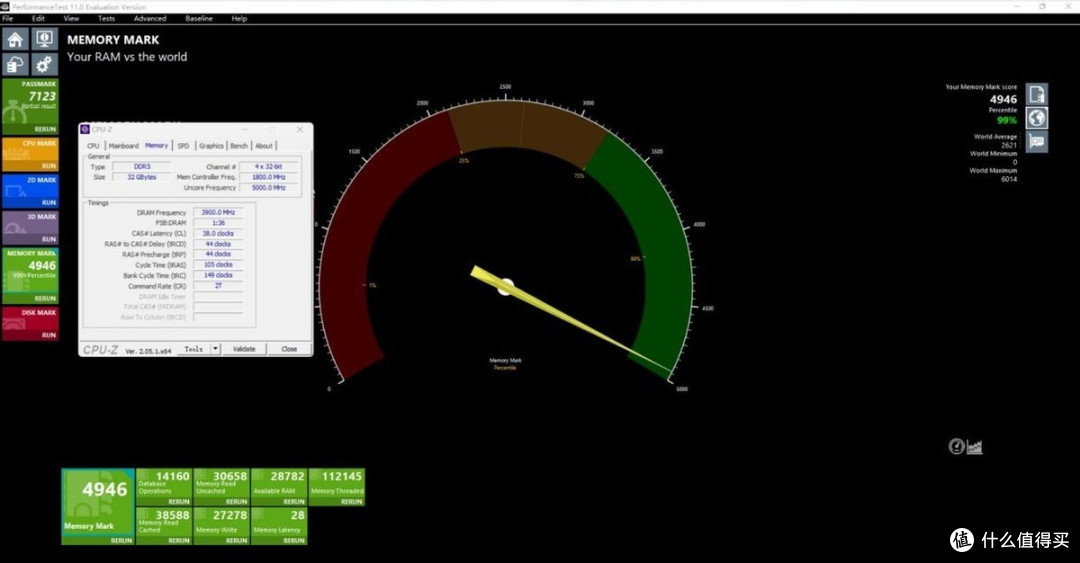Click the Mem Controller Freq. 1800.0 MHz field
The height and width of the screenshot is (563, 1080).
click(x=269, y=177)
